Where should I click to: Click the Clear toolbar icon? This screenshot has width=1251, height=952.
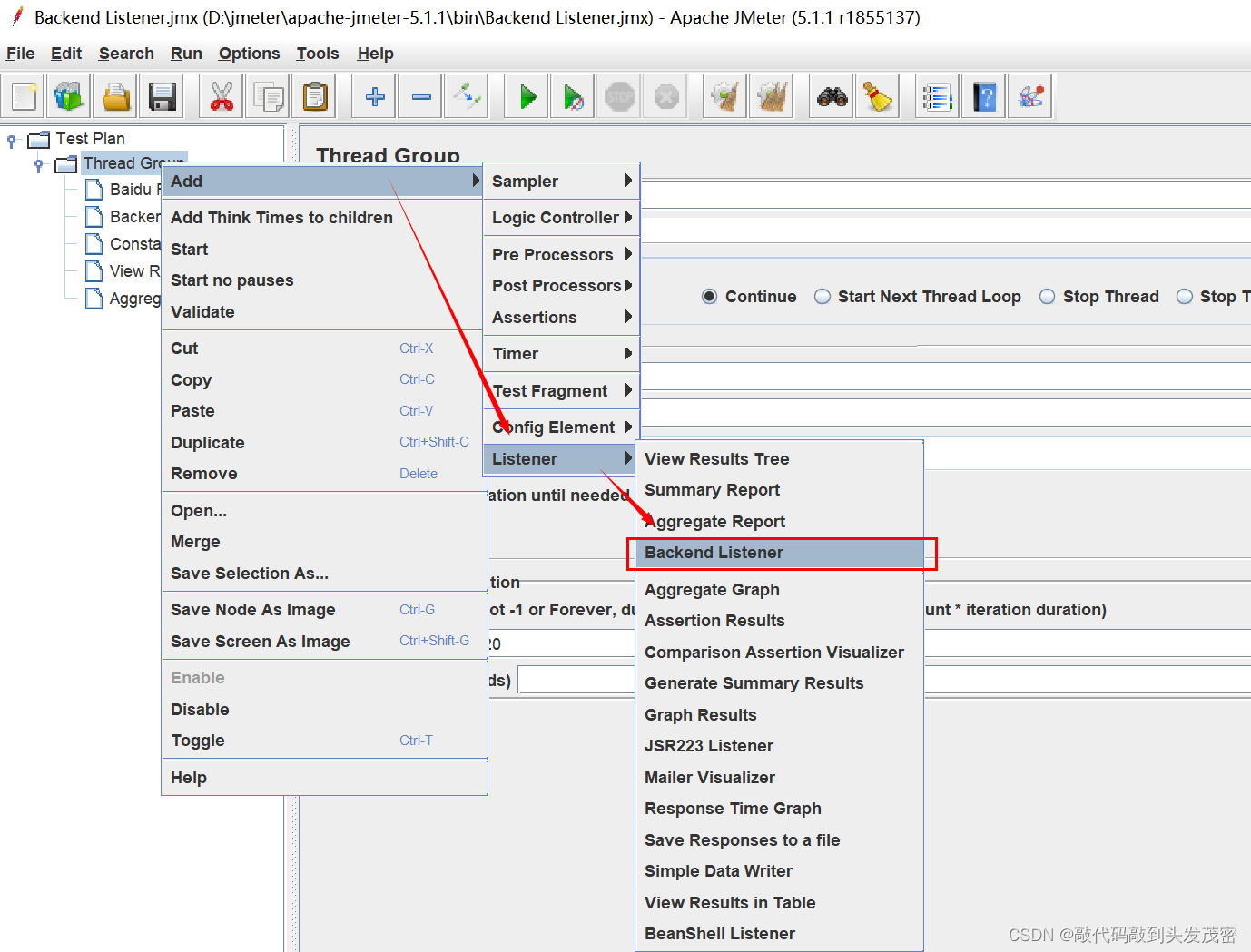point(725,96)
